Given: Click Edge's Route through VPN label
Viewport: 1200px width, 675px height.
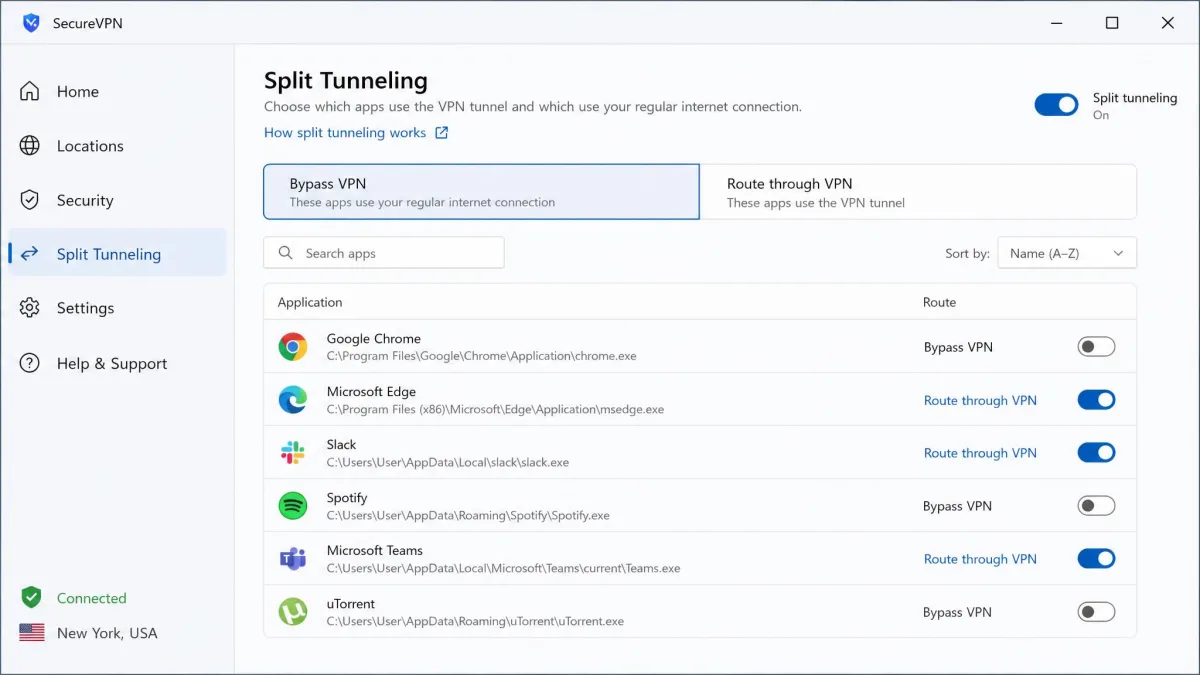Looking at the screenshot, I should (x=980, y=400).
